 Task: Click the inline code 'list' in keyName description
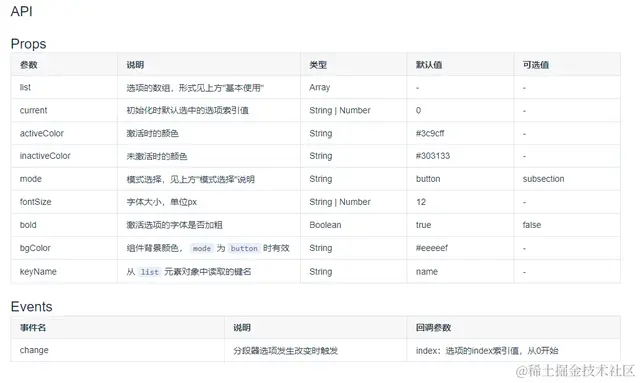[x=149, y=272]
